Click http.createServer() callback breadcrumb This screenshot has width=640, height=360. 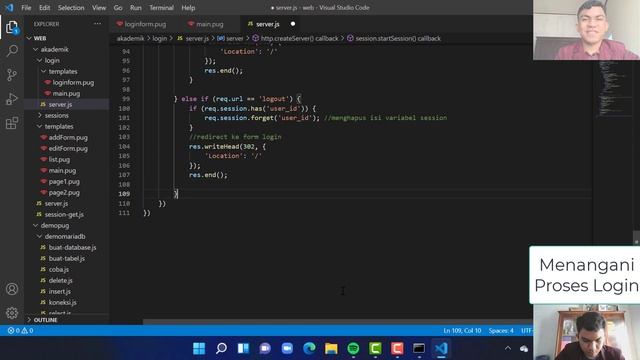tap(296, 38)
